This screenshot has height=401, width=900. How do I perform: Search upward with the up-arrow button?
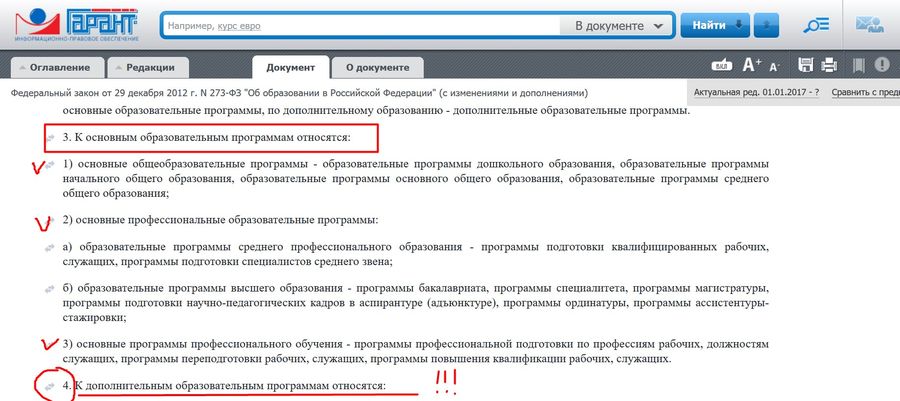pyautogui.click(x=766, y=25)
